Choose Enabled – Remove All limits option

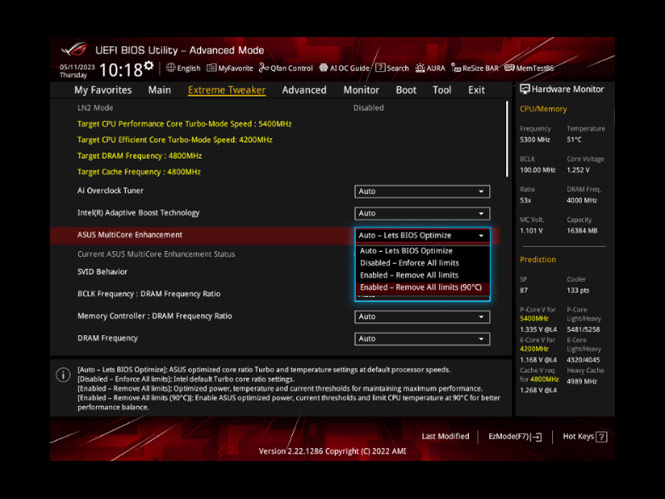pos(422,275)
